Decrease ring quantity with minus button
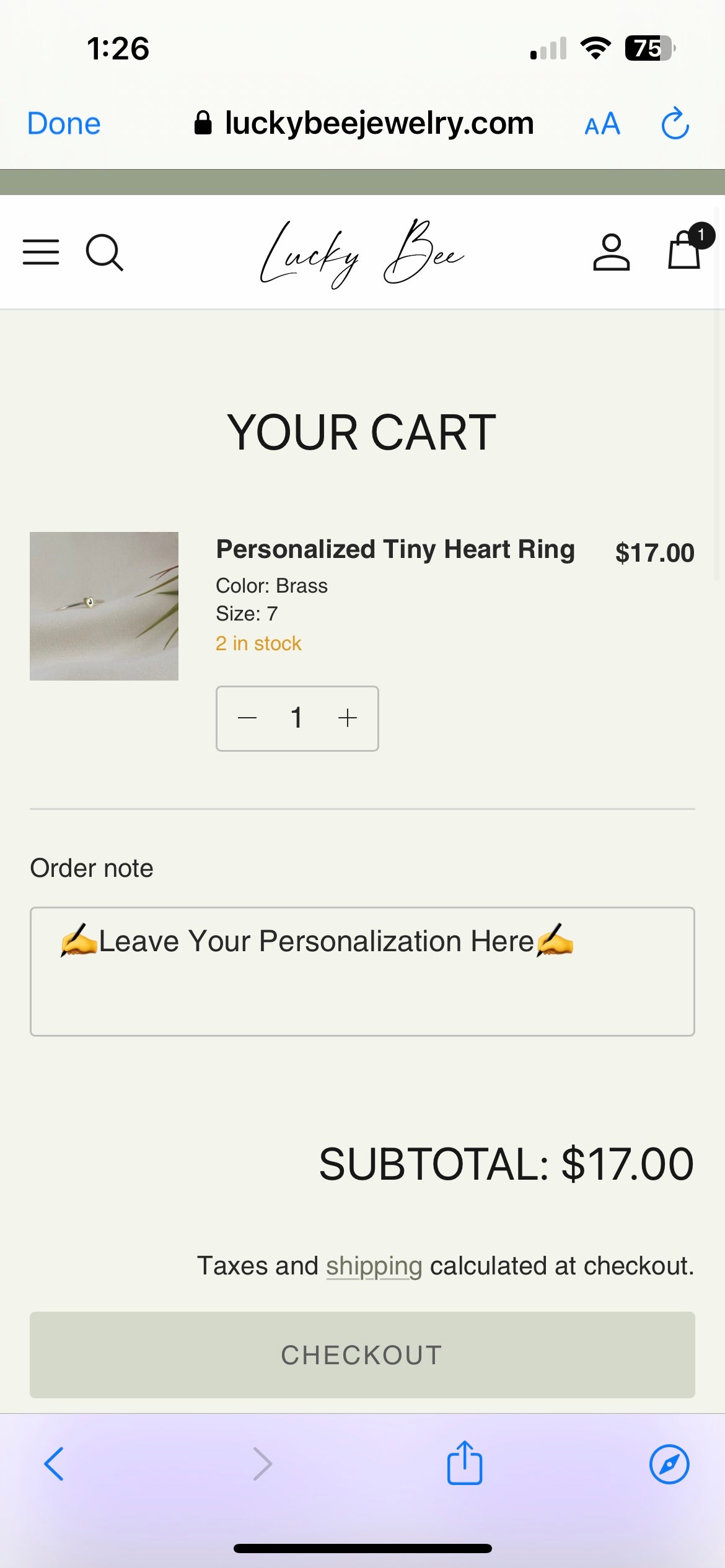This screenshot has width=725, height=1568. pos(247,718)
